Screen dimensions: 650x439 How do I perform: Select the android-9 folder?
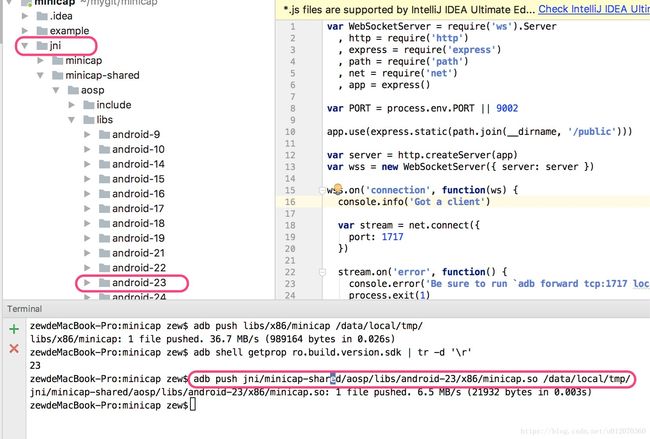click(129, 134)
